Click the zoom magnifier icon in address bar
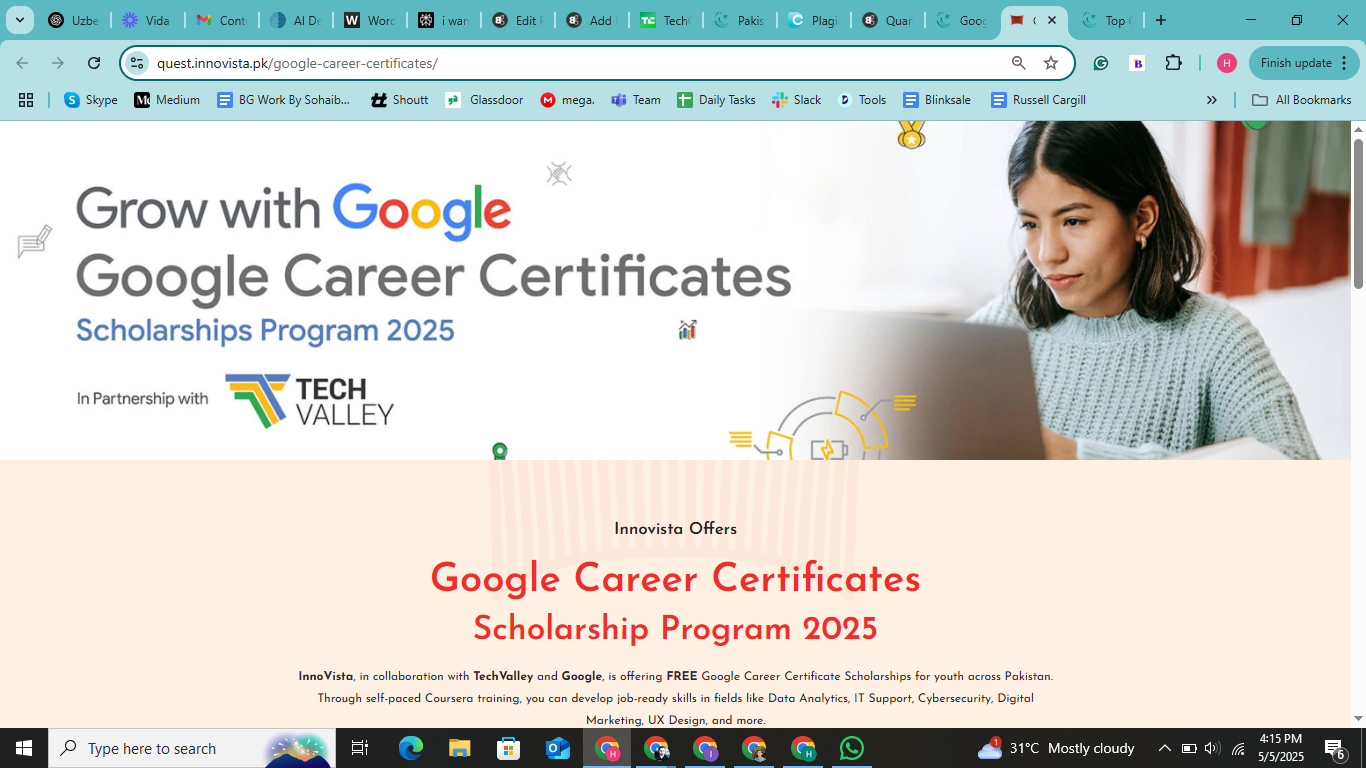Screen dimensions: 1366x768 click(x=1019, y=63)
